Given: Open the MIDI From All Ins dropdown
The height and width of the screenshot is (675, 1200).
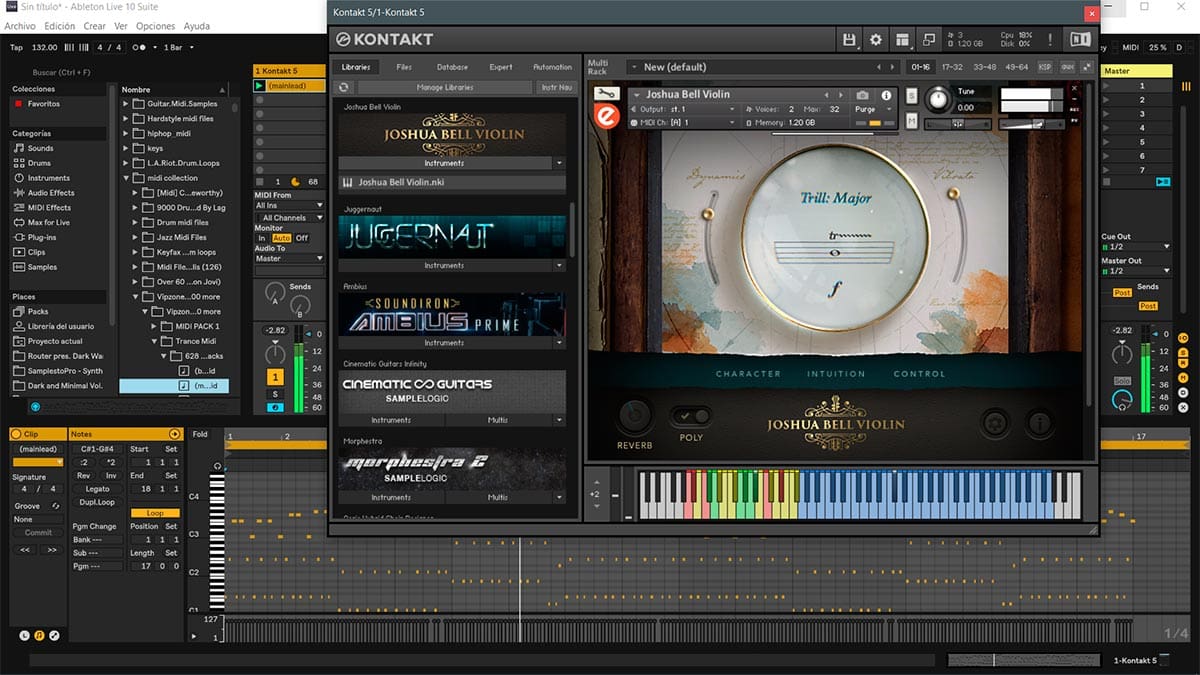Looking at the screenshot, I should (x=290, y=205).
